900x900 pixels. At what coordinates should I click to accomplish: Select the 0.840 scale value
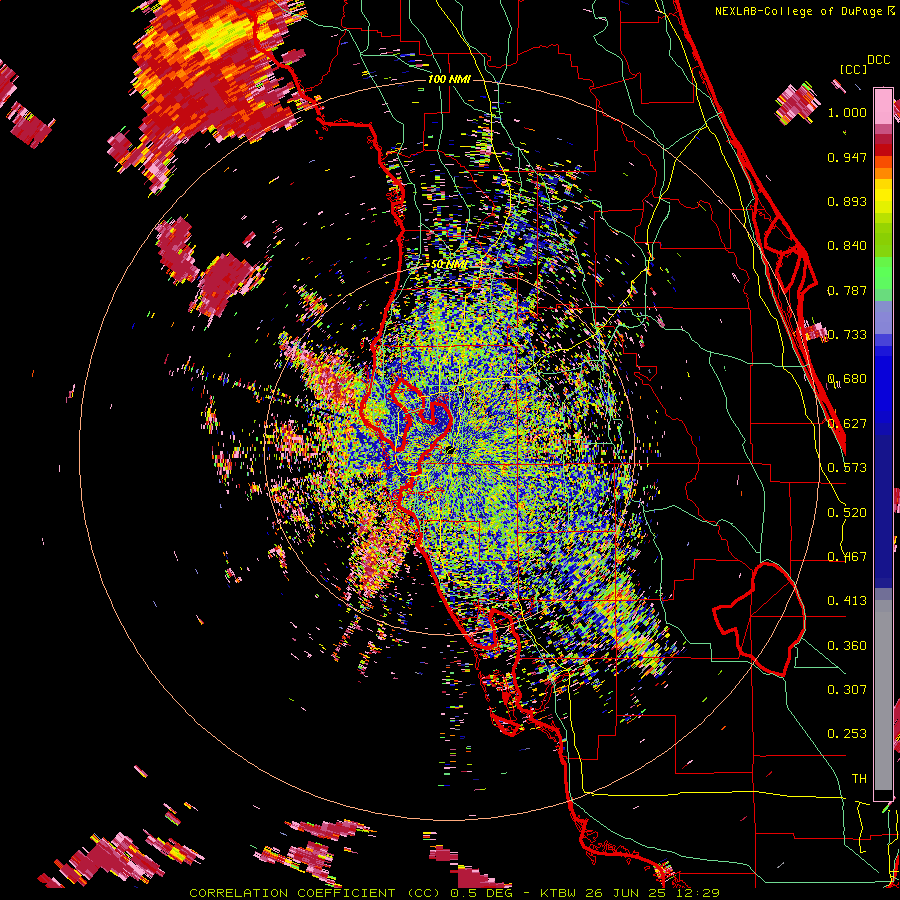[847, 246]
